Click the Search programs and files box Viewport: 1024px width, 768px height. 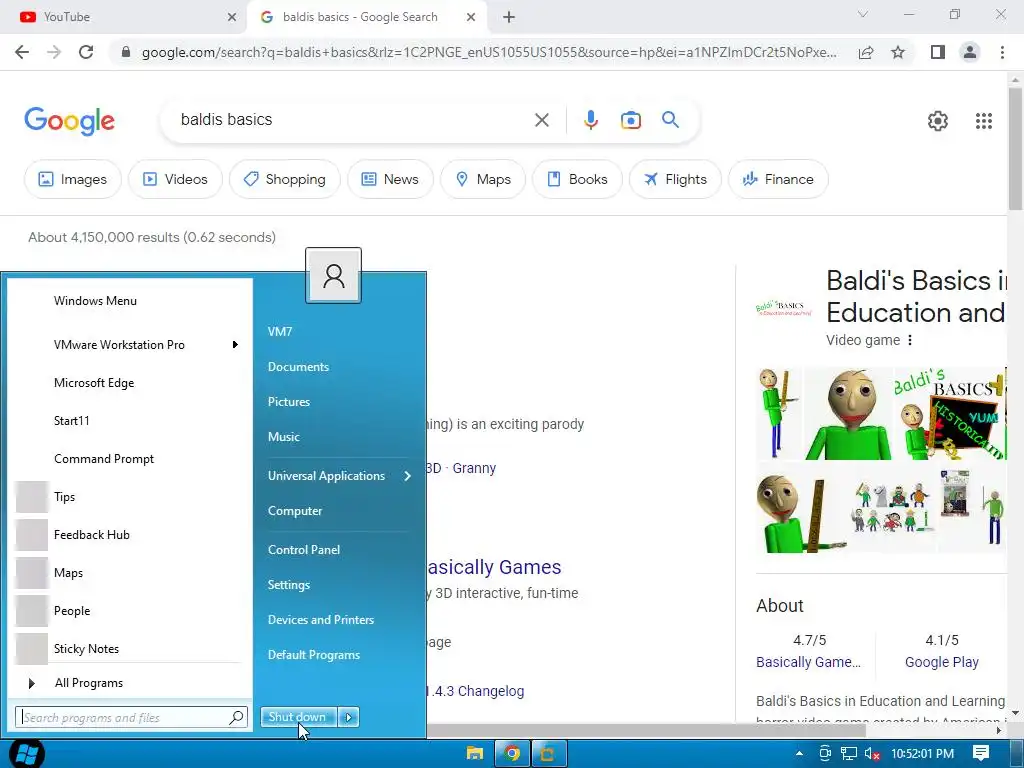point(131,718)
